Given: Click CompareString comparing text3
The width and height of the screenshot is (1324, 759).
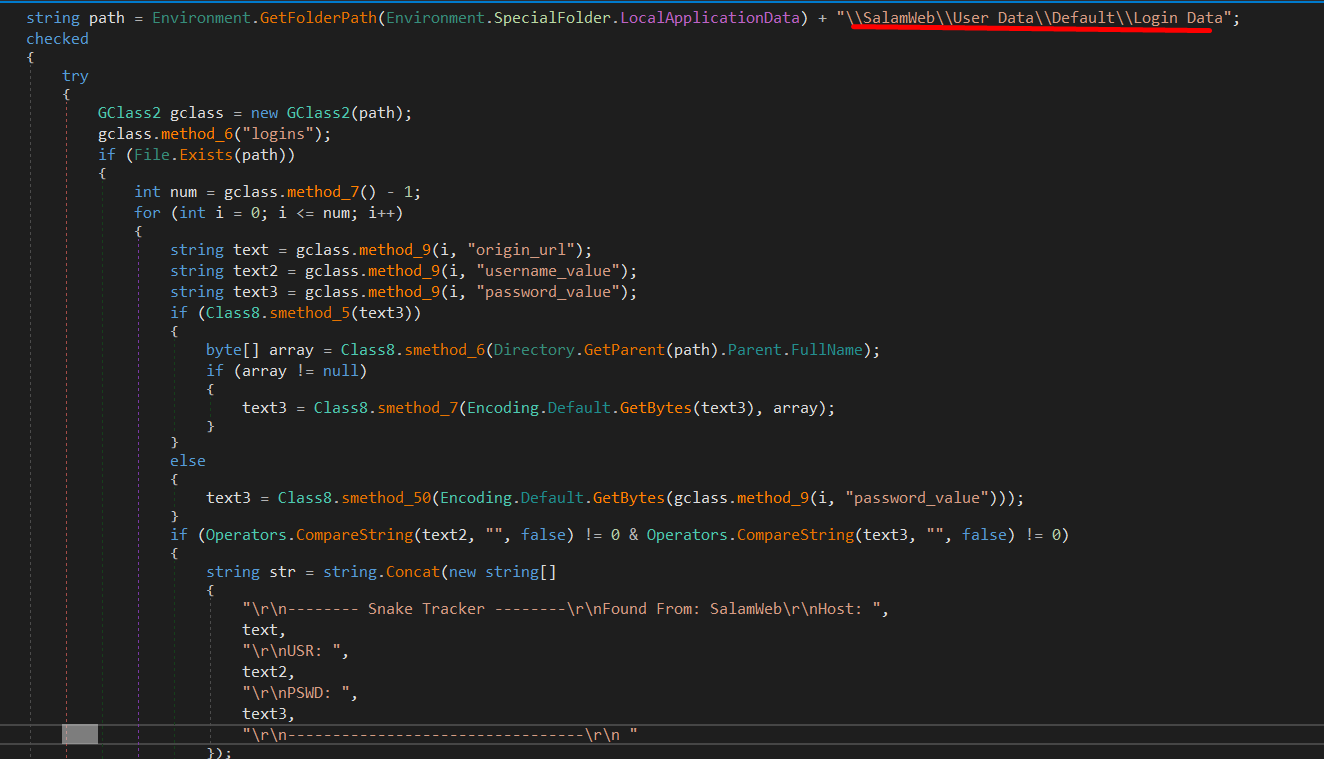Looking at the screenshot, I should tap(796, 535).
